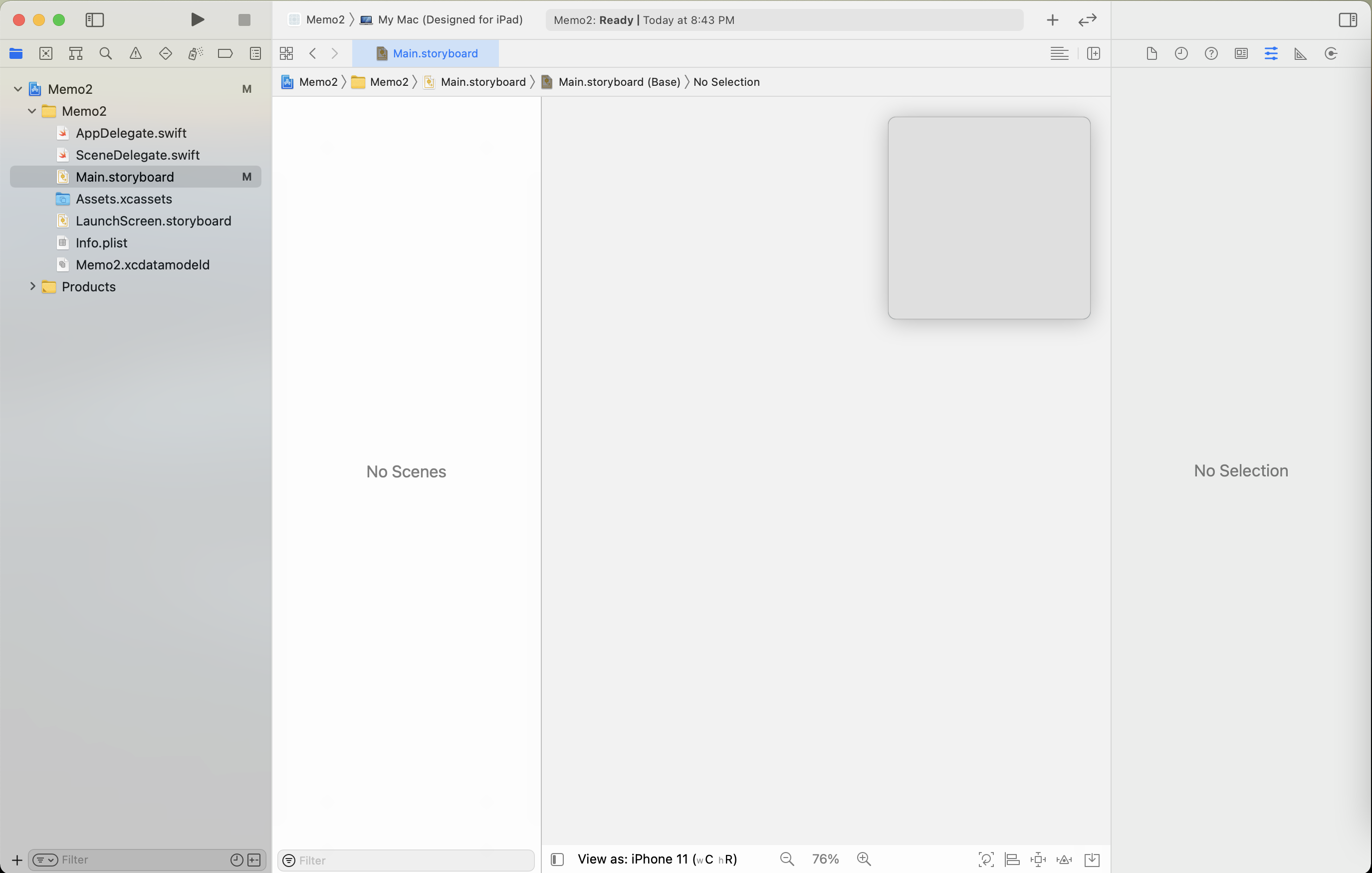This screenshot has width=1372, height=873.
Task: Toggle the navigator sidebar visibility
Action: tap(95, 20)
